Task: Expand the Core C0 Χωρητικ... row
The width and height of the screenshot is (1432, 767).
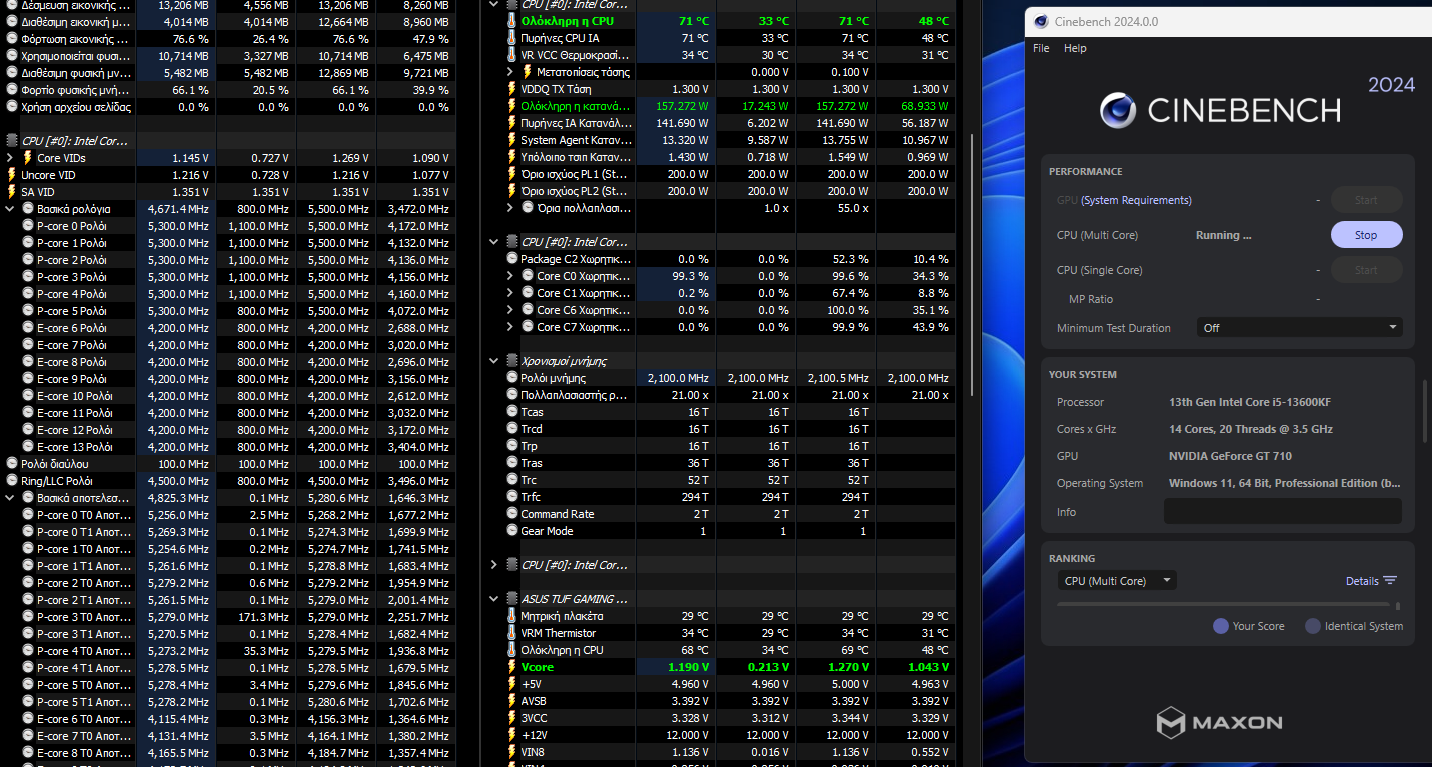Action: [x=511, y=276]
